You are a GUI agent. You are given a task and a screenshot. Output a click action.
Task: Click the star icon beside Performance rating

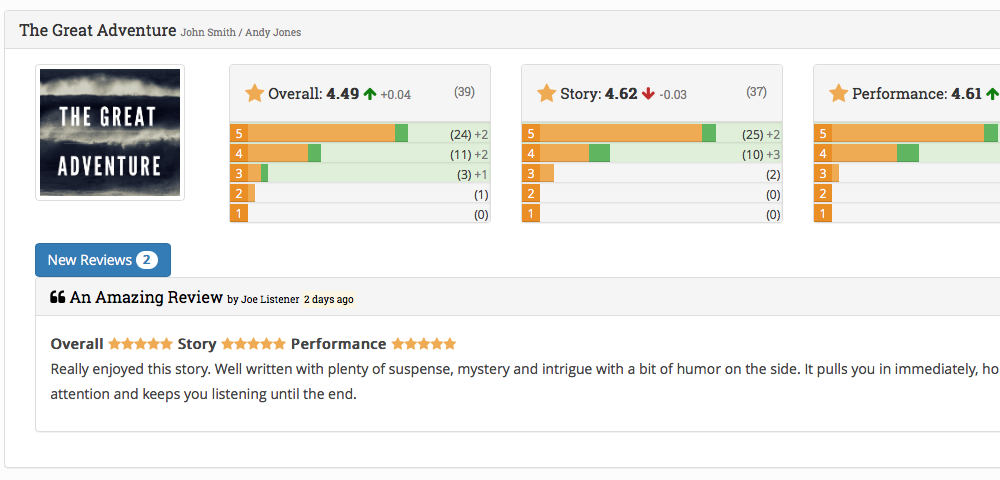click(838, 94)
